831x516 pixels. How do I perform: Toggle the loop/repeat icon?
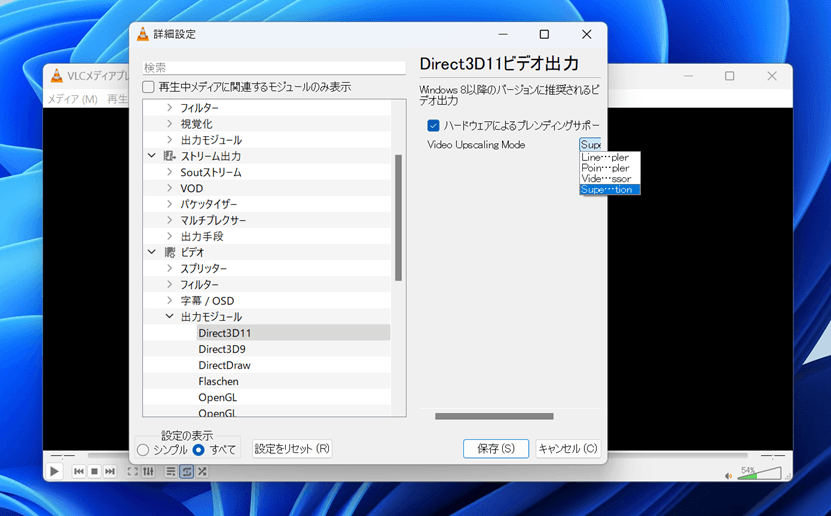pos(186,471)
